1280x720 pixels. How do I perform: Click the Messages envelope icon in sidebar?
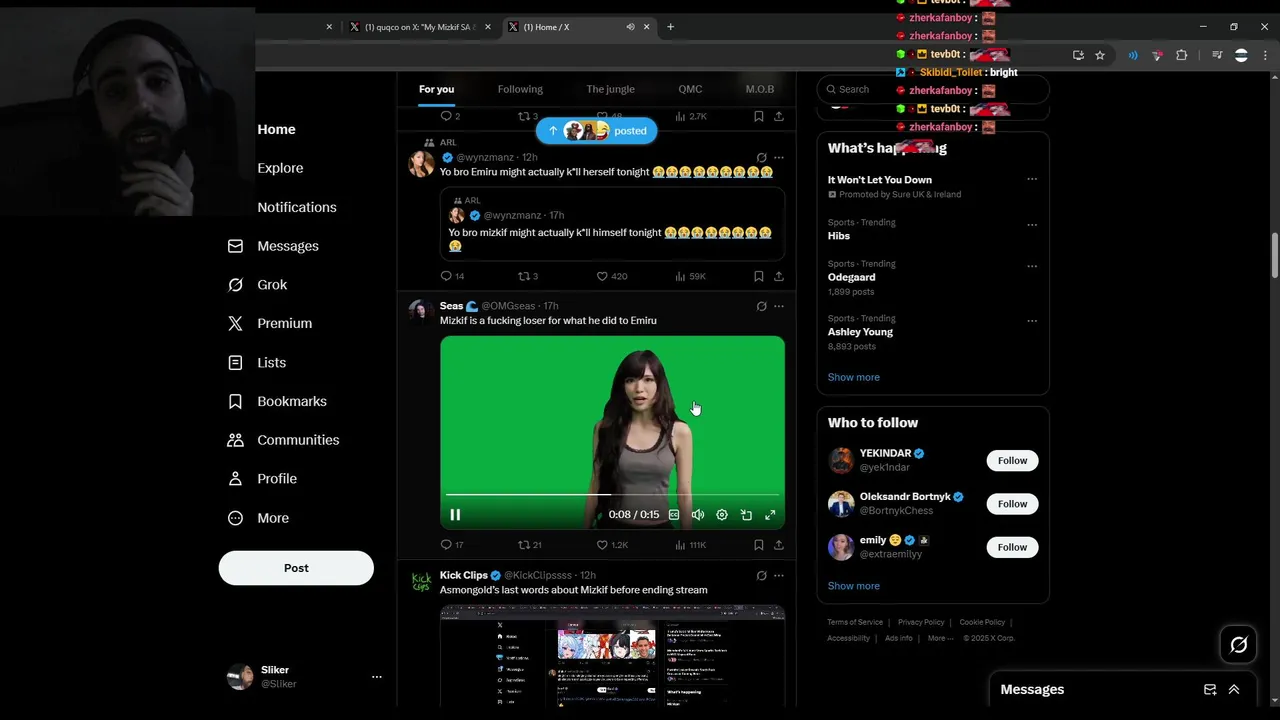pyautogui.click(x=235, y=246)
